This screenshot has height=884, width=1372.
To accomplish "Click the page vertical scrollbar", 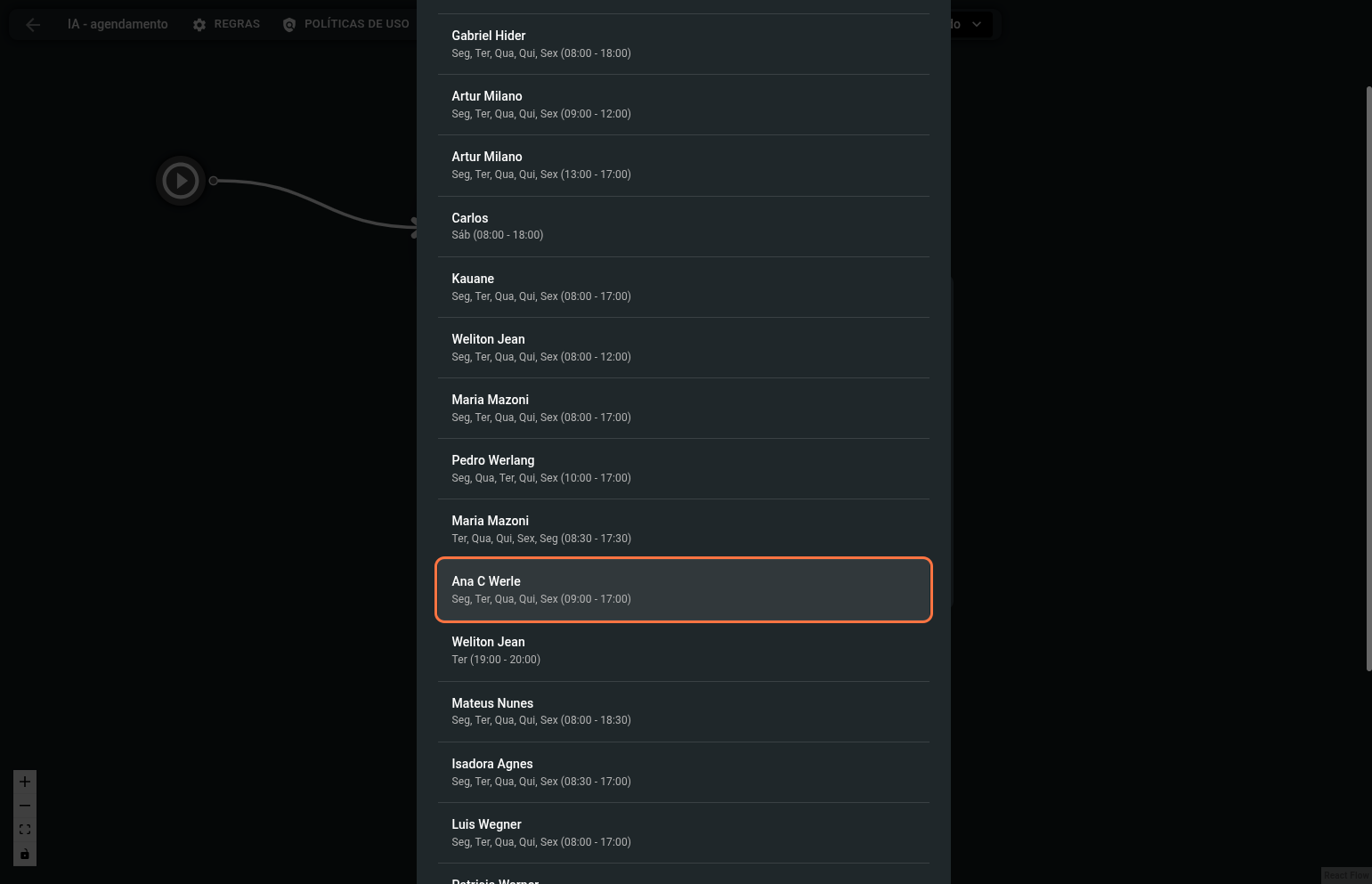I will pos(1368,378).
